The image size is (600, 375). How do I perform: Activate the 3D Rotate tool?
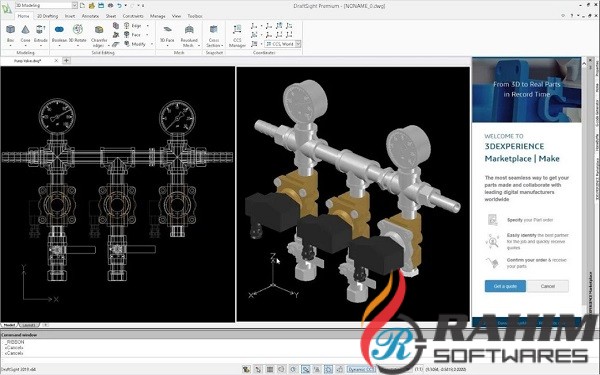[x=78, y=33]
